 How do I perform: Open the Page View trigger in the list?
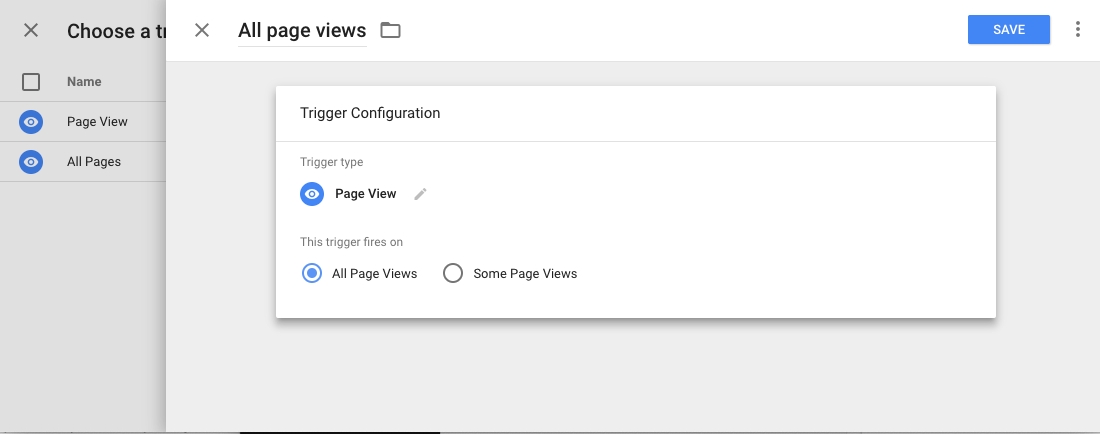[97, 122]
